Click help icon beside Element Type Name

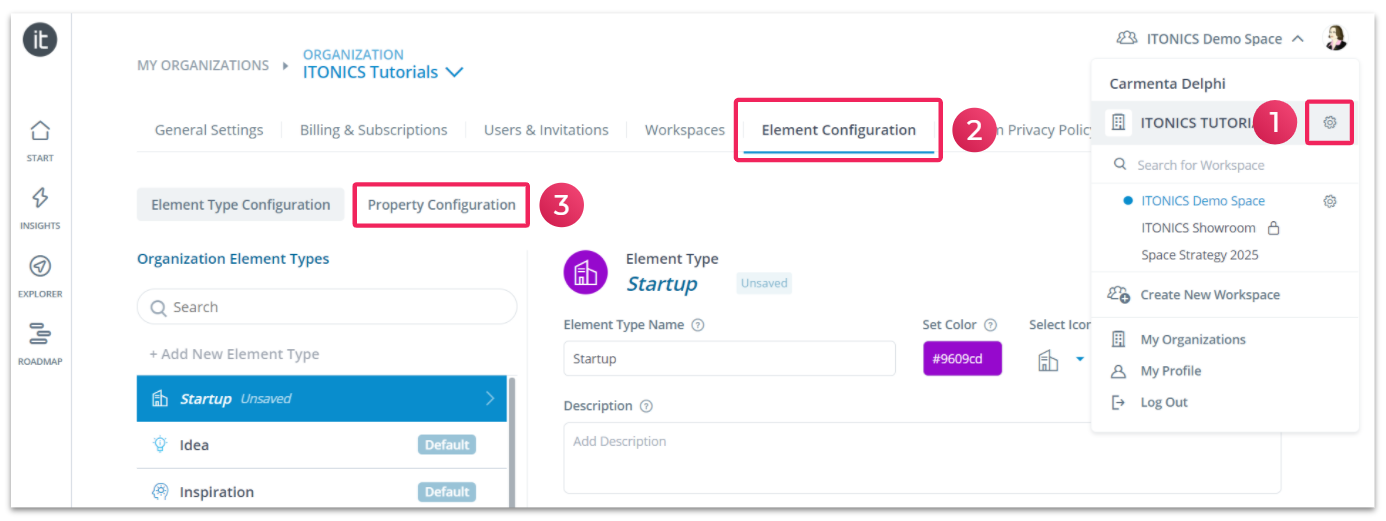coord(698,325)
